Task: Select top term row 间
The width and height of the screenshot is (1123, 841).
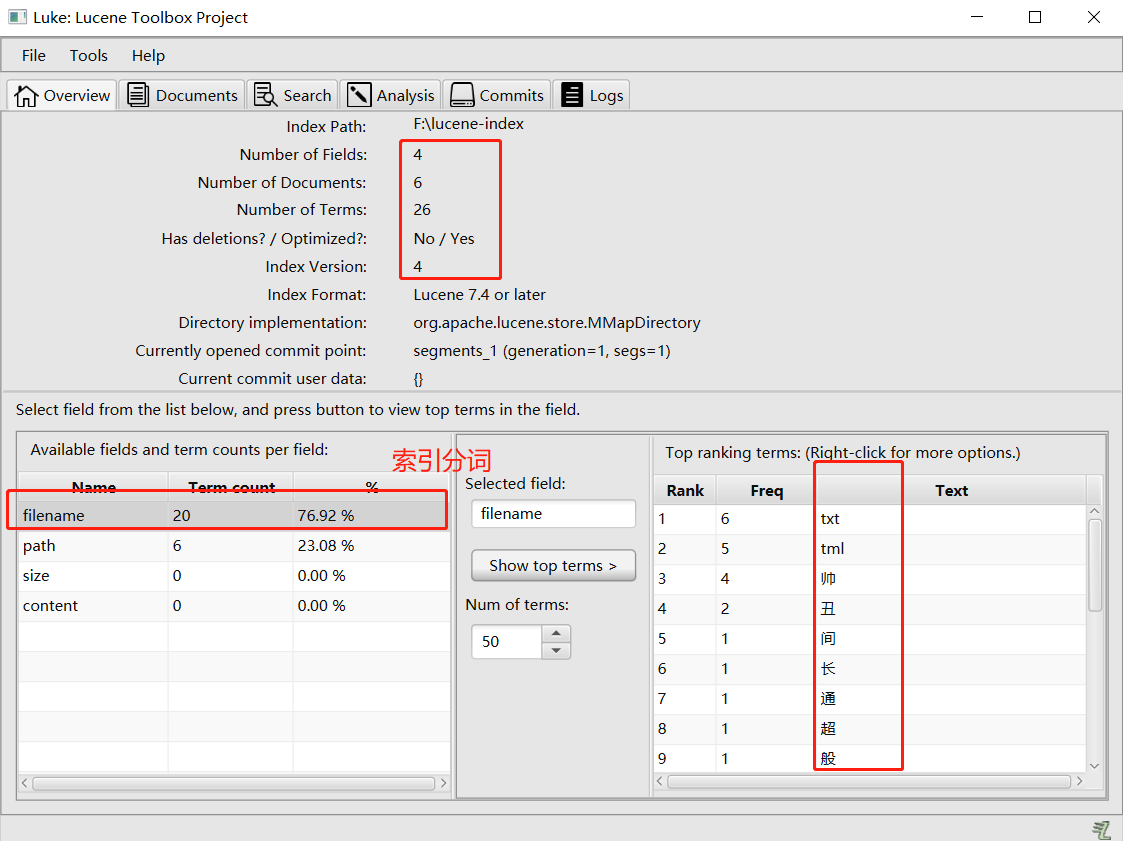Action: tap(870, 638)
